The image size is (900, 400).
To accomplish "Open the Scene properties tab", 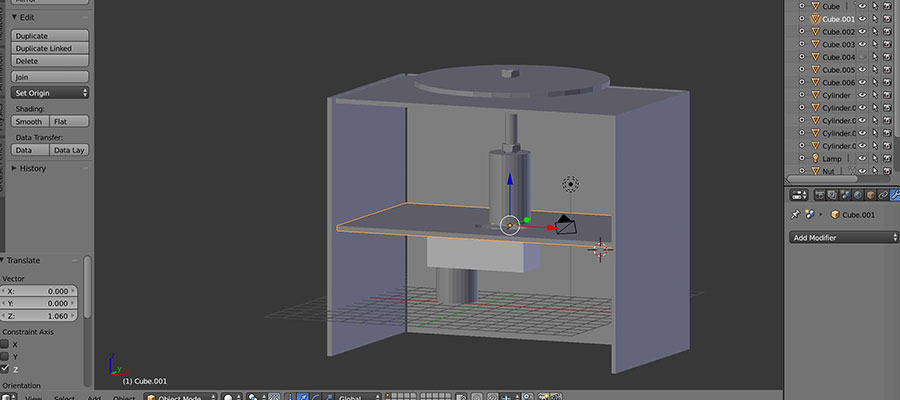I will click(845, 195).
